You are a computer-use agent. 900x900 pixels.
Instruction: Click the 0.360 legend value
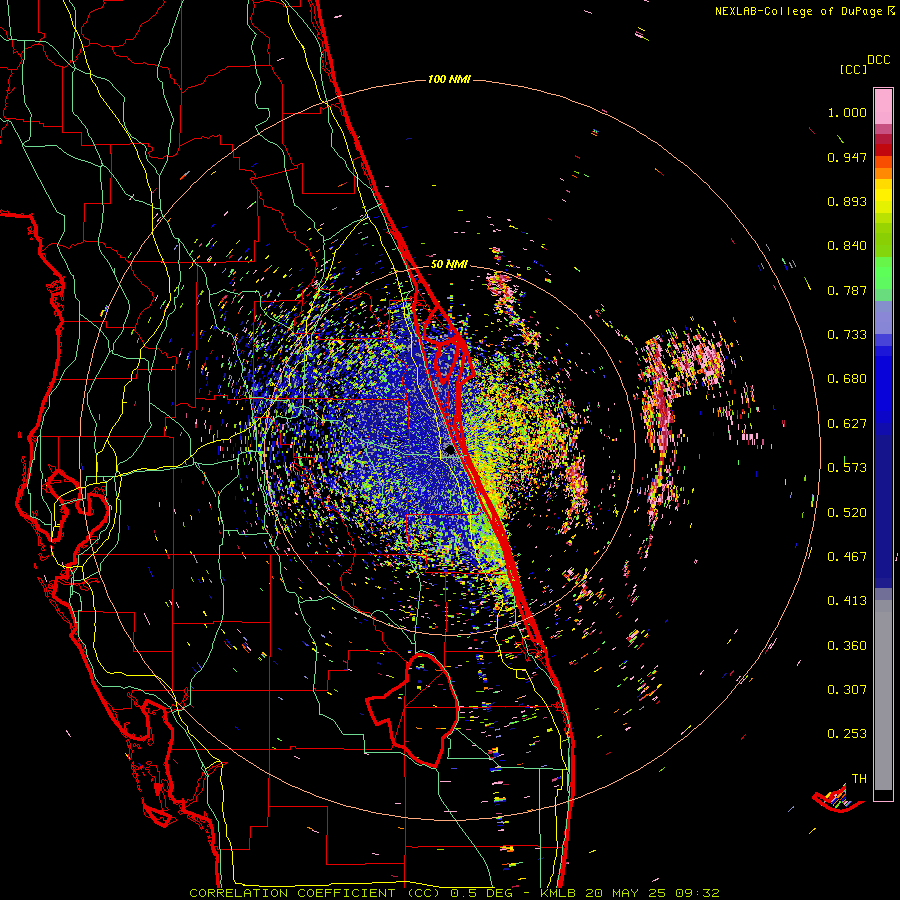(847, 646)
